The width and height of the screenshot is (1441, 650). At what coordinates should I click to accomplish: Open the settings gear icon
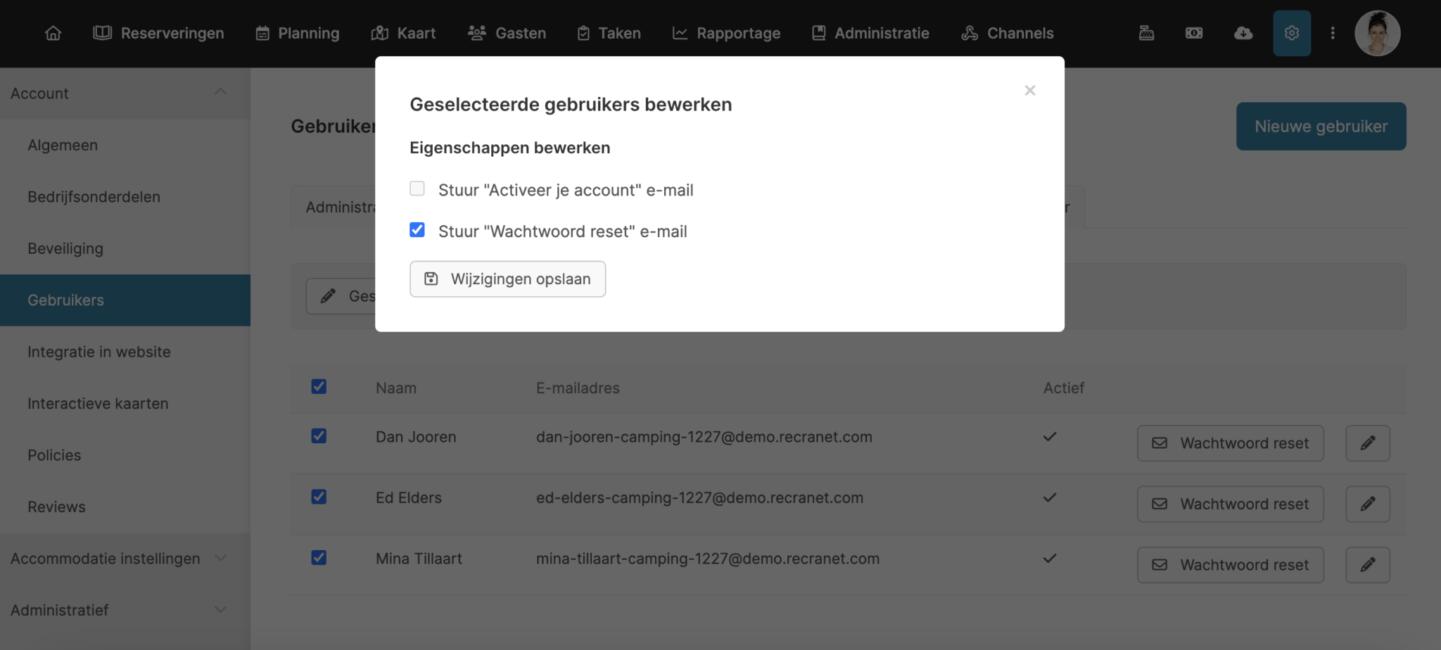click(x=1291, y=33)
